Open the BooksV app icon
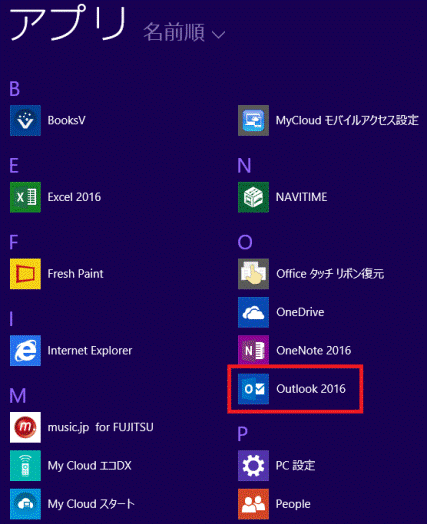The width and height of the screenshot is (427, 524). click(25, 120)
